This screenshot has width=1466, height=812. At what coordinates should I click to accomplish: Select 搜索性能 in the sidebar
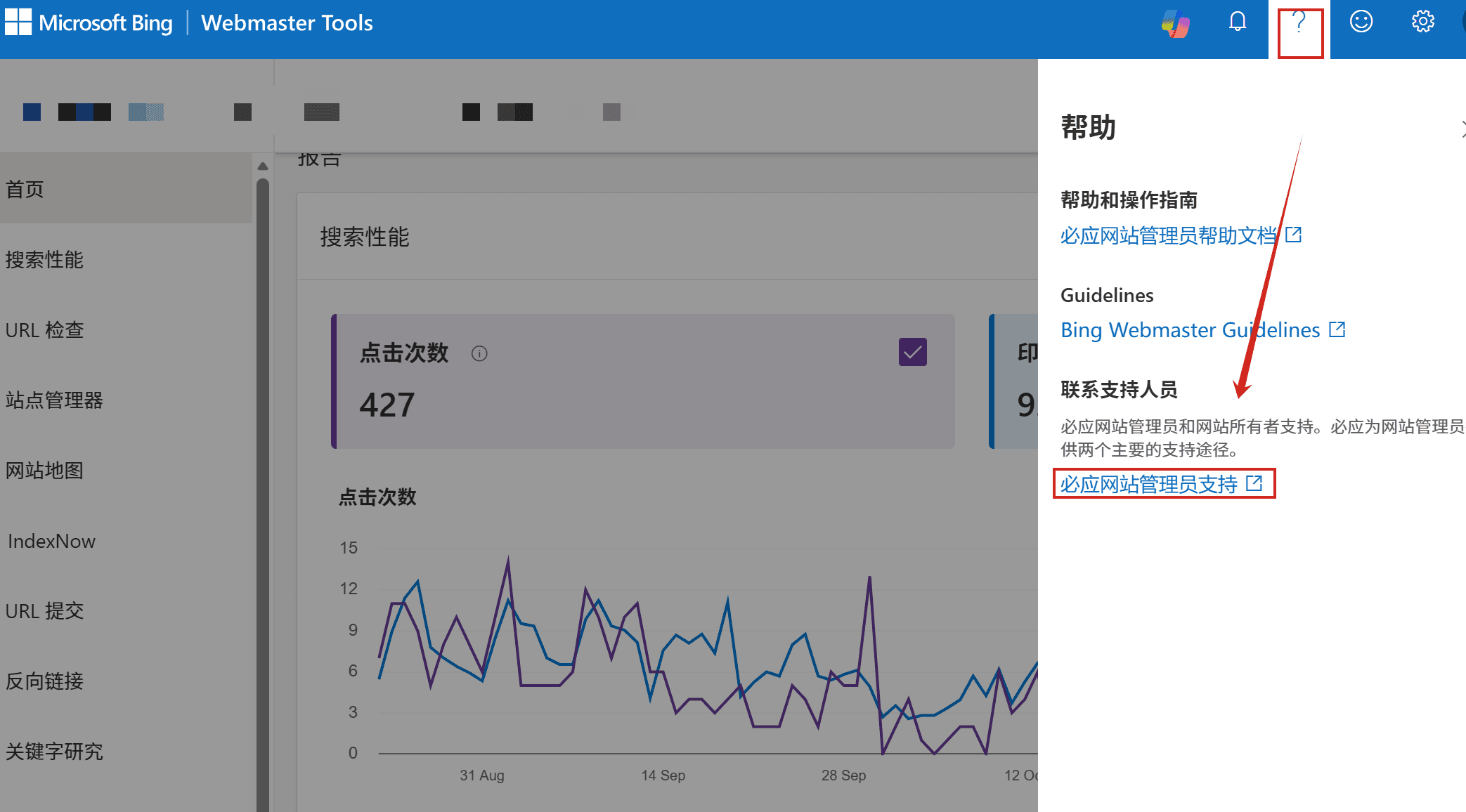tap(44, 260)
